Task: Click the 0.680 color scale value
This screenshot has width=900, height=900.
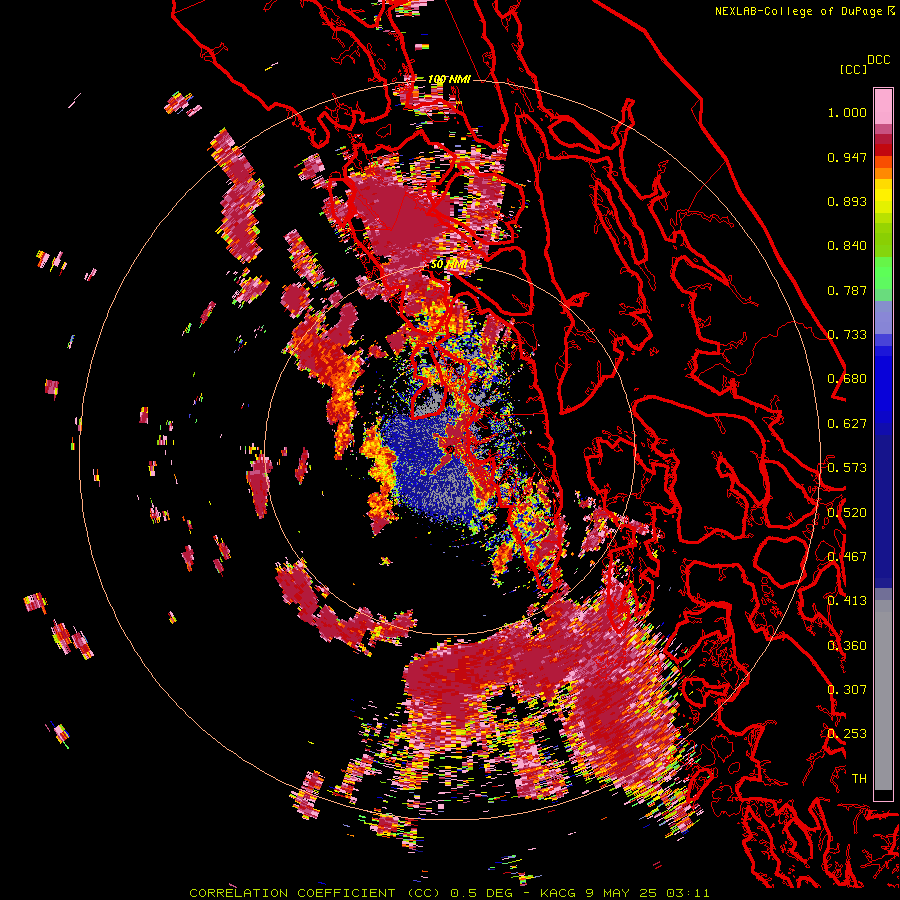Action: click(847, 379)
